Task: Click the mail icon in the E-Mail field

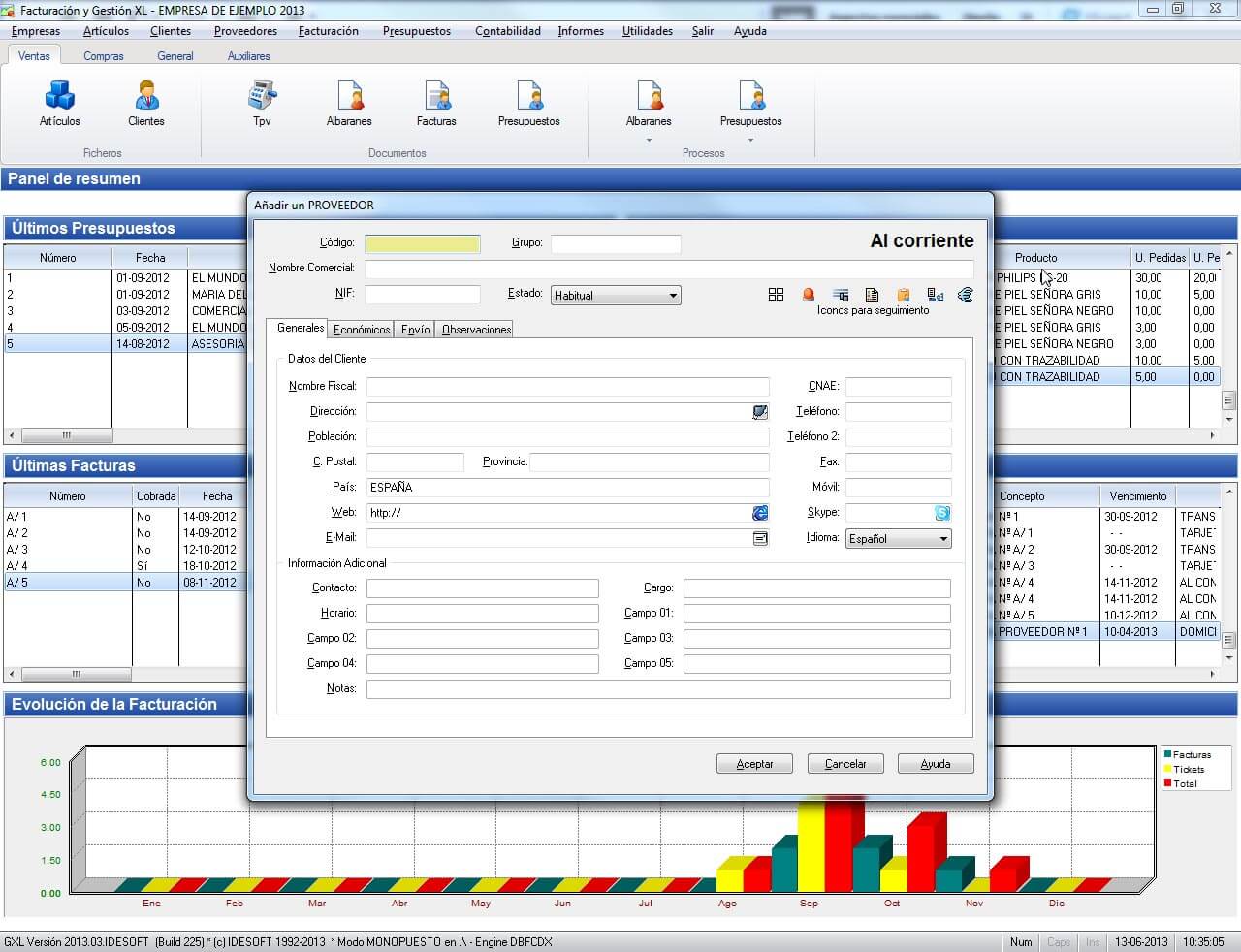Action: pyautogui.click(x=760, y=538)
